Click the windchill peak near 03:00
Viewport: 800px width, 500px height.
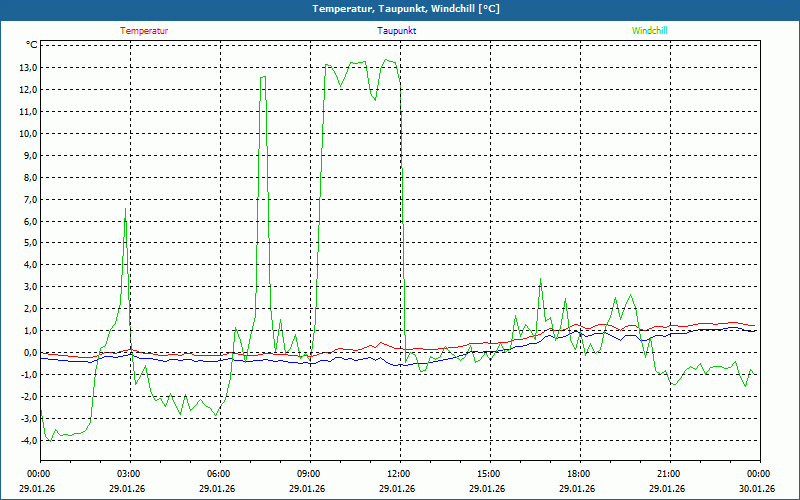point(126,209)
